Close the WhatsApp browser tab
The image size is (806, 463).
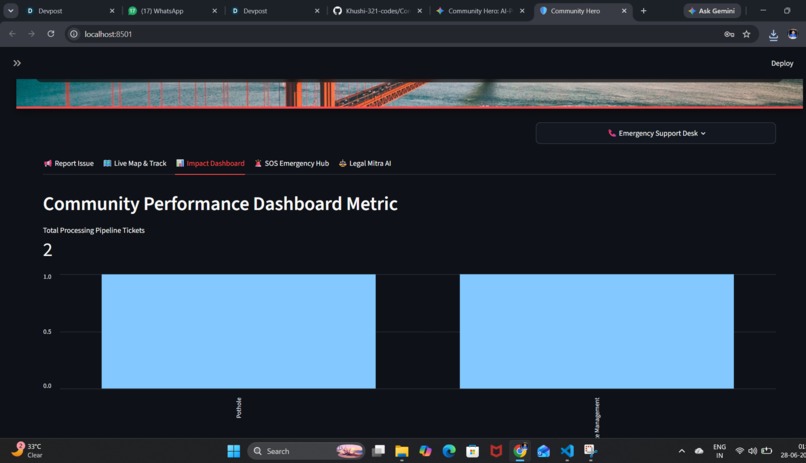214,11
